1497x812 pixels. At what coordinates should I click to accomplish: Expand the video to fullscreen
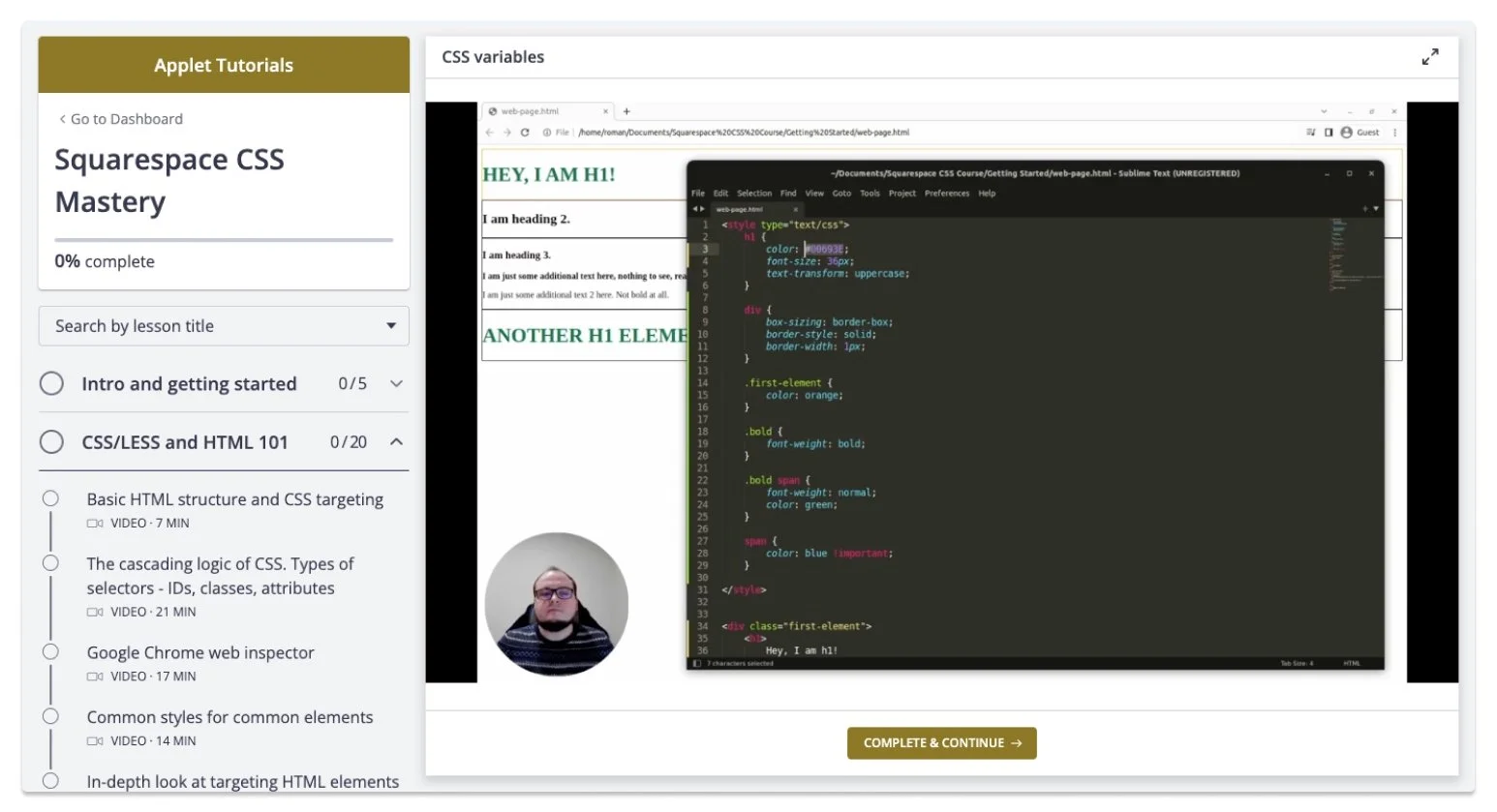[1431, 56]
